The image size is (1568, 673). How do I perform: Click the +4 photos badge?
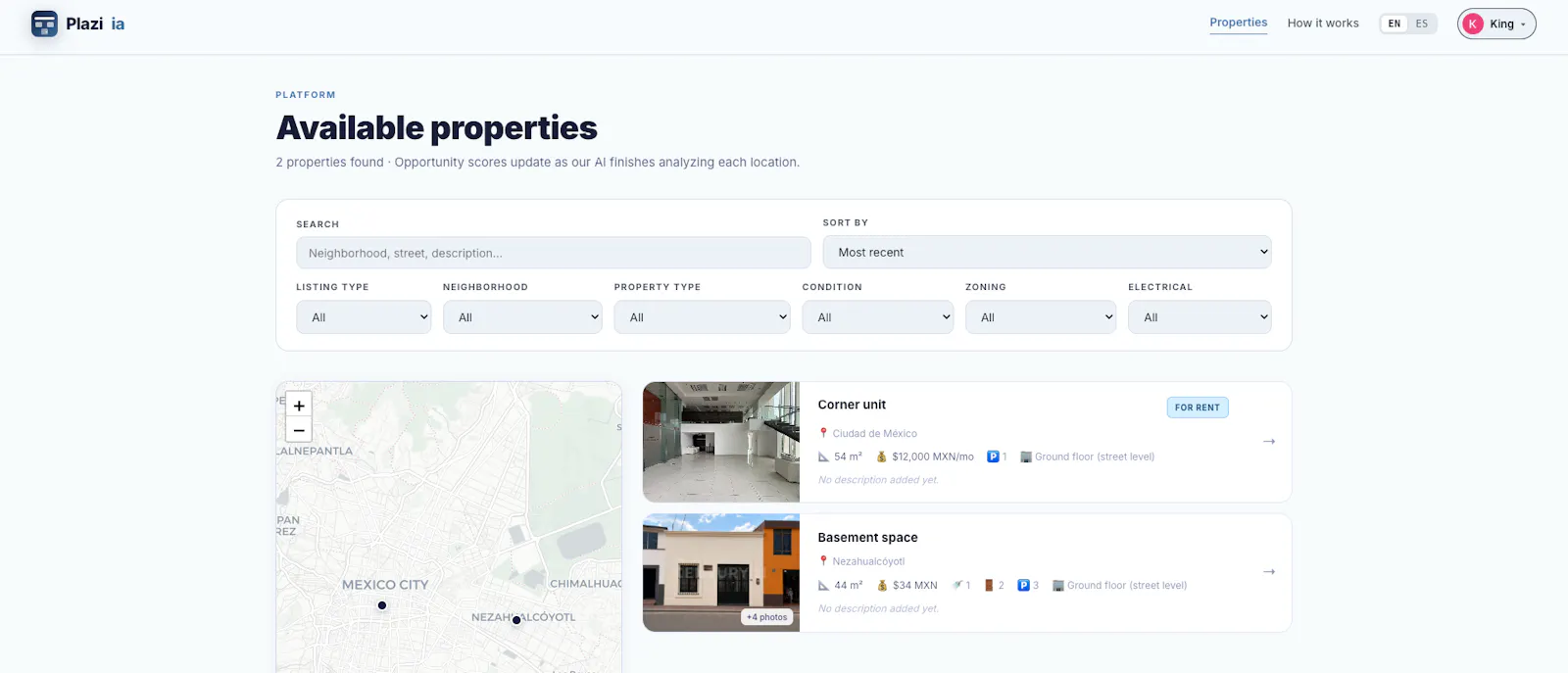pyautogui.click(x=766, y=617)
